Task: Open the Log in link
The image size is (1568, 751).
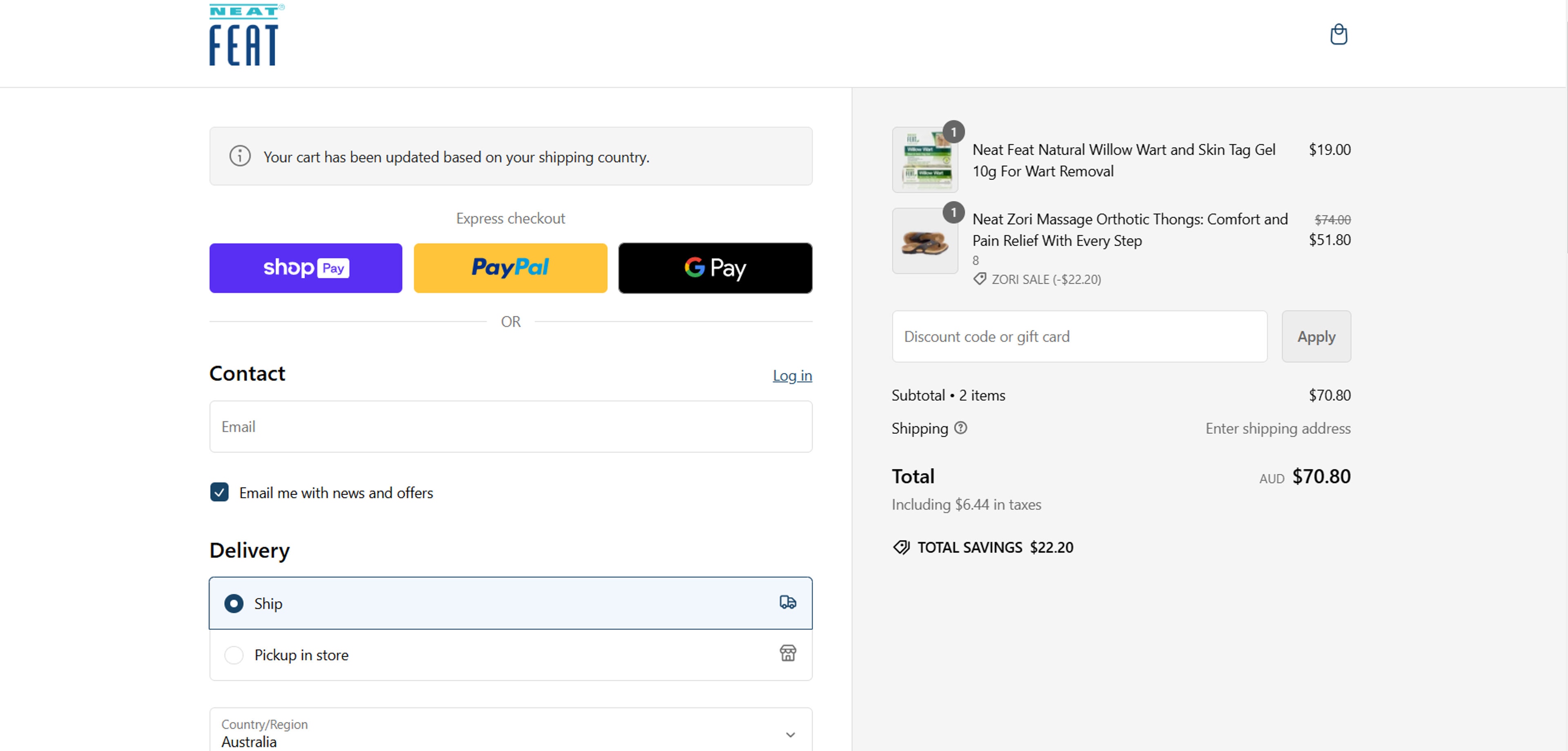Action: click(792, 375)
